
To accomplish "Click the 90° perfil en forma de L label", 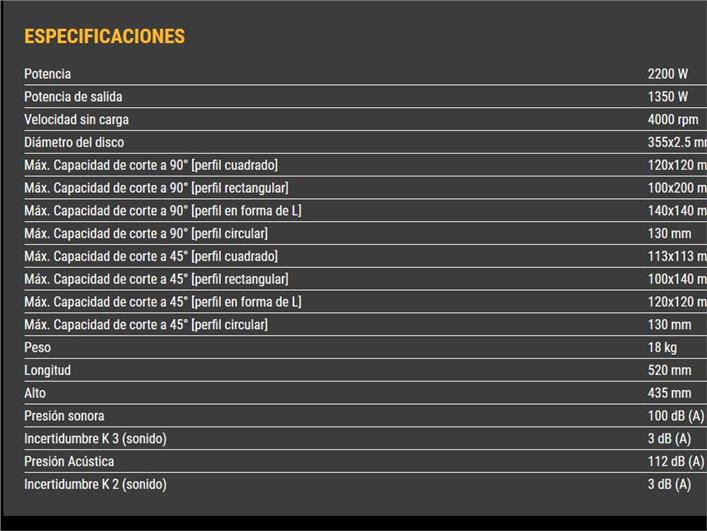I will (162, 211).
